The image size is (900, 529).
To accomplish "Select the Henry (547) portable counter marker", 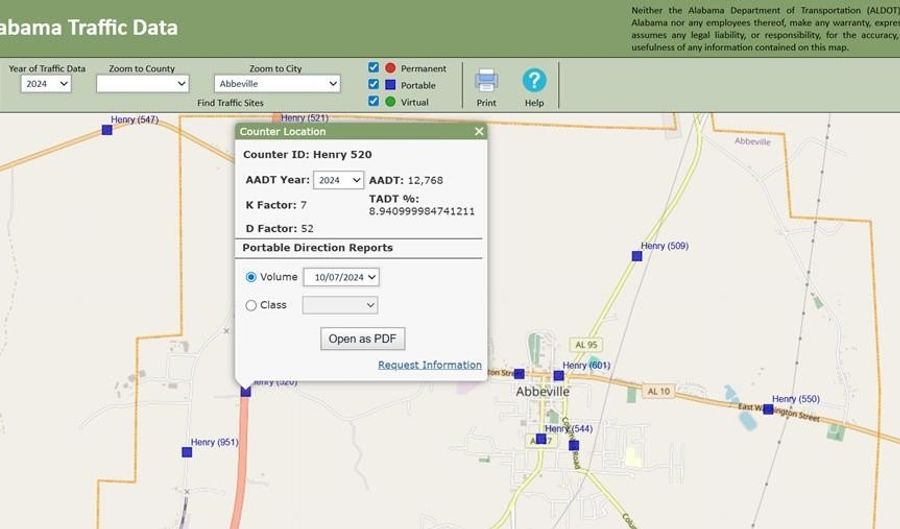I will click(x=107, y=129).
